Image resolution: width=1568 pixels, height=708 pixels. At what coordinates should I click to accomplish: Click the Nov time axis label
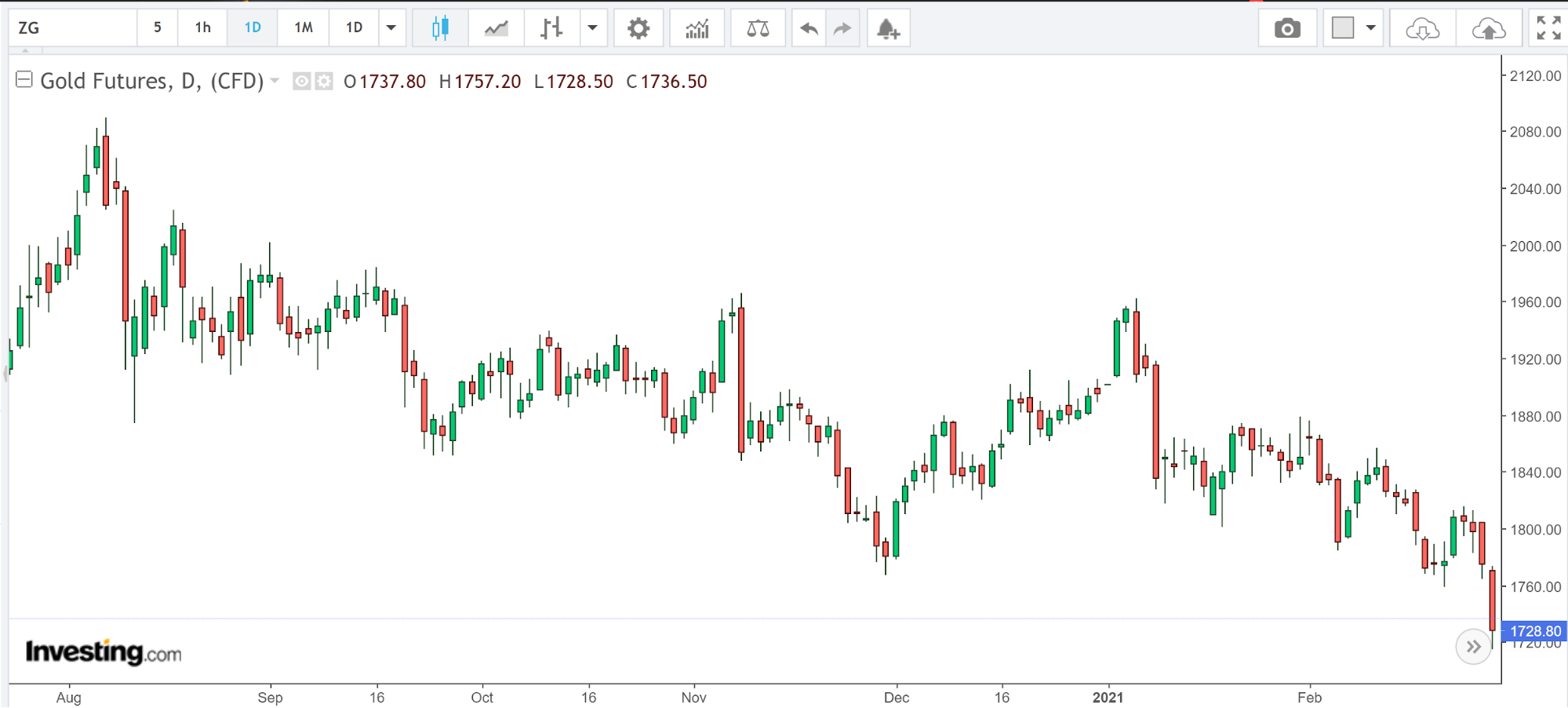tap(693, 697)
